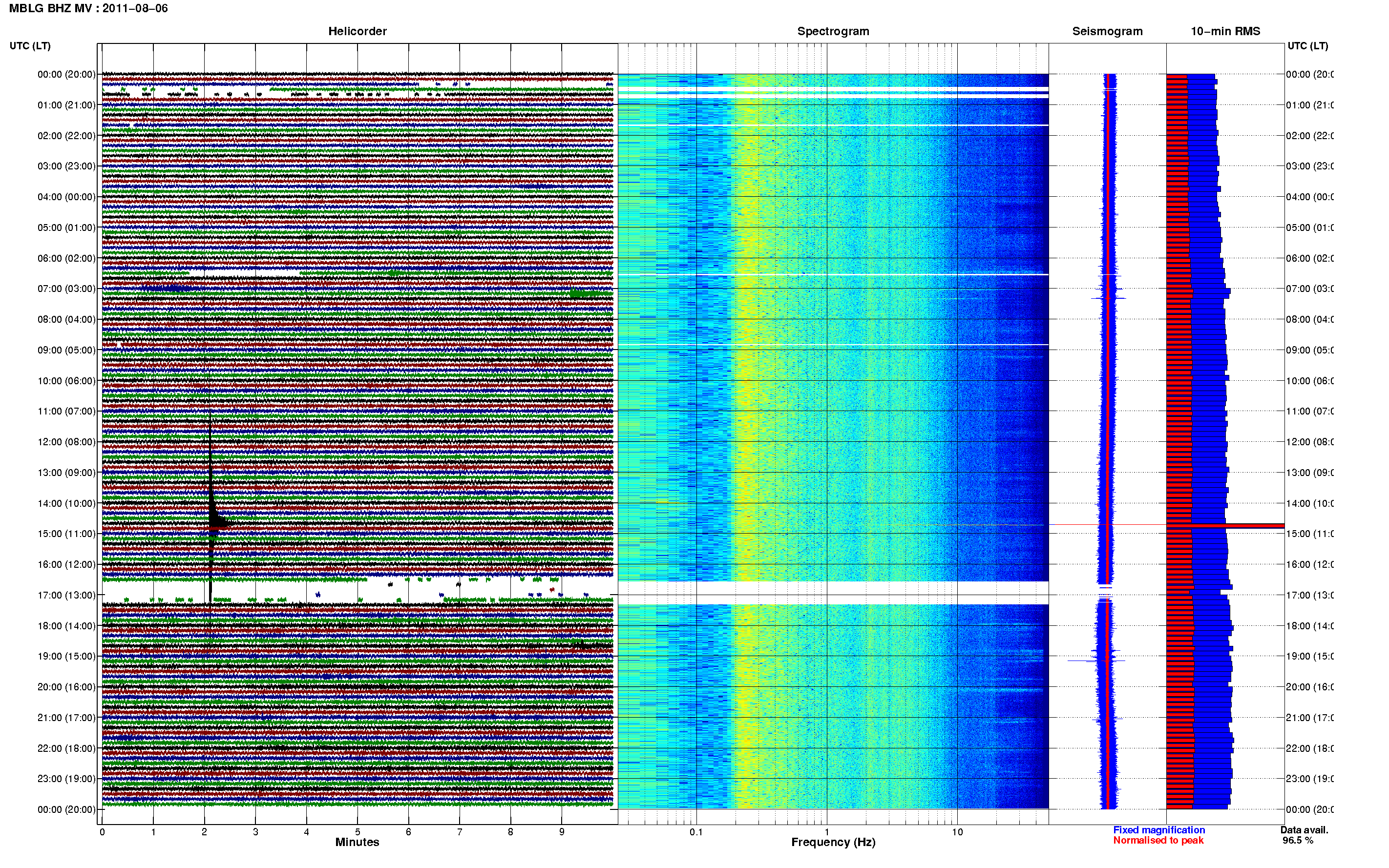1389x868 pixels.
Task: Click the 'Spectrogram' panel heading
Action: [x=833, y=32]
